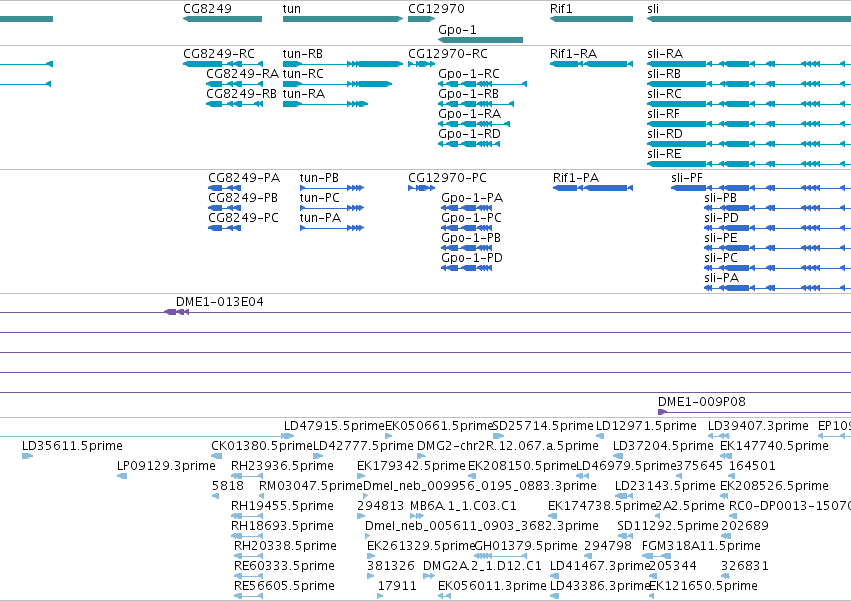
Task: Select transcript tun-RC
Action: 337,84
